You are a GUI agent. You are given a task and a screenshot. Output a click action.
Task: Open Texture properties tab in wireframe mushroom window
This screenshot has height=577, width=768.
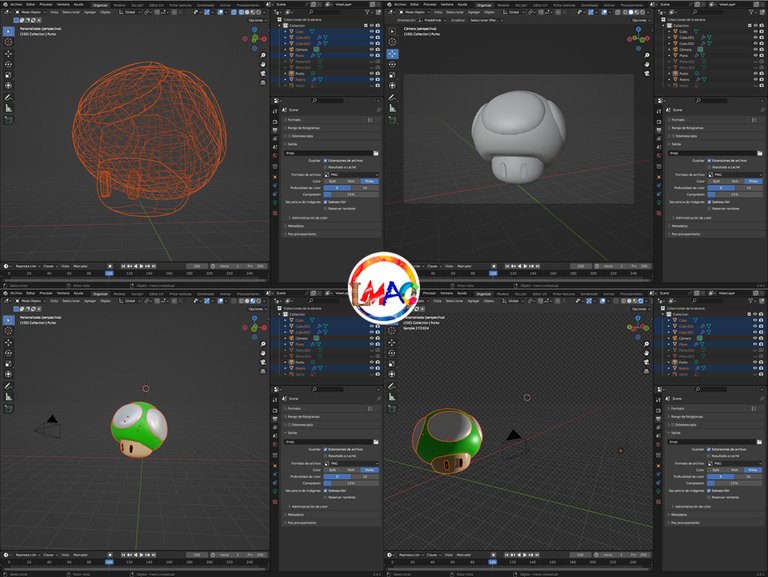pos(275,214)
